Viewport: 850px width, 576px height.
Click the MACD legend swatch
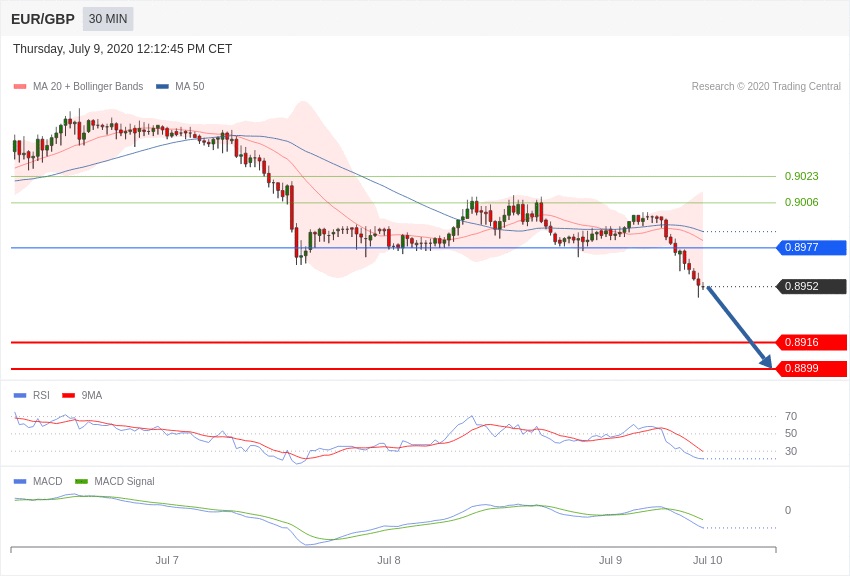[20, 482]
